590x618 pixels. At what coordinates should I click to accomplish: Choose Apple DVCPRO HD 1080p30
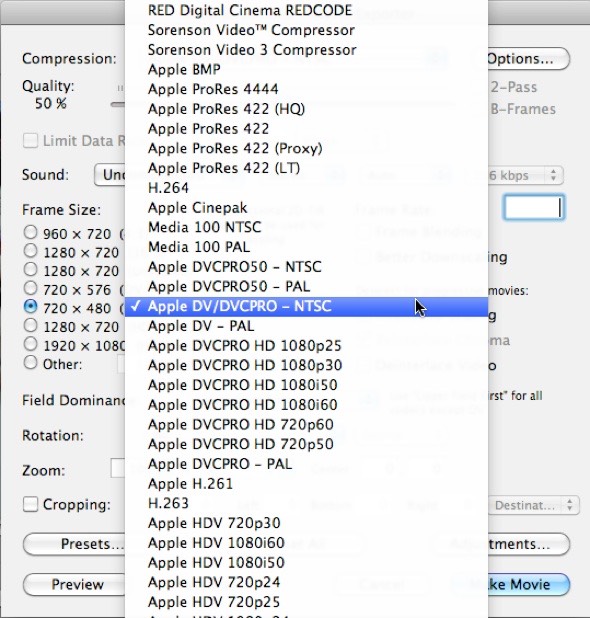306,365
